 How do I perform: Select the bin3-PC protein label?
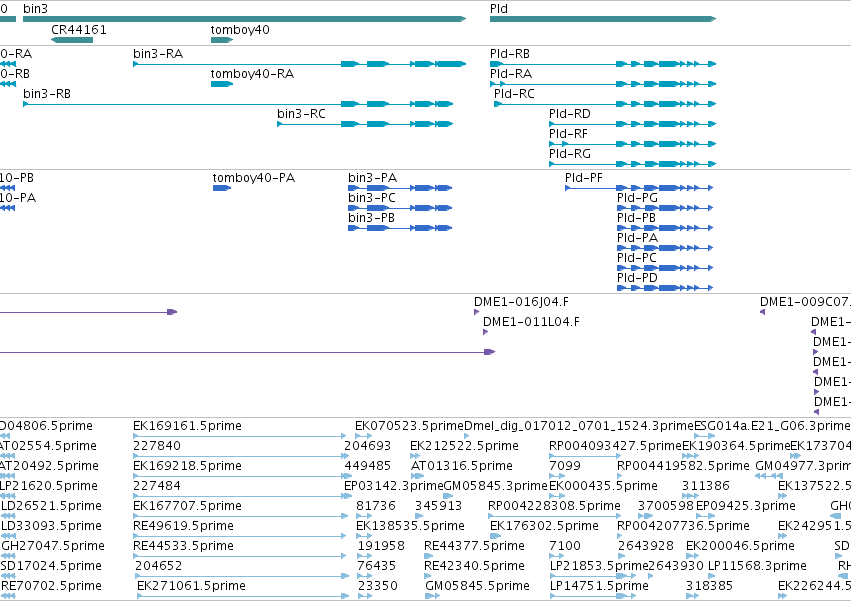click(372, 198)
